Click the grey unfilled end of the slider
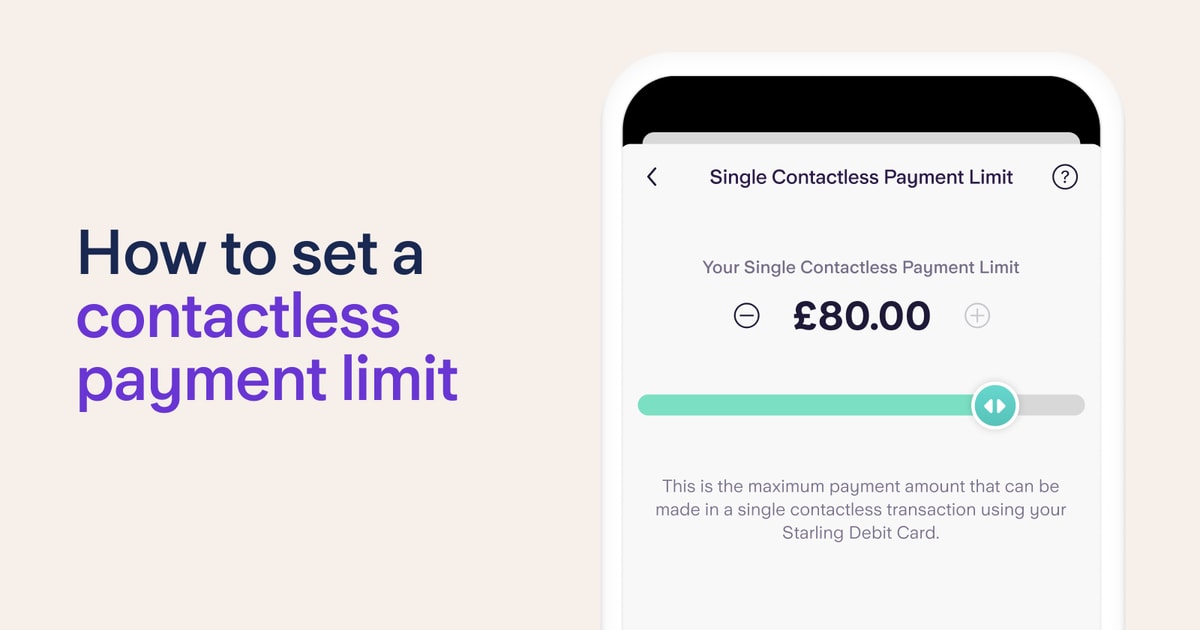Viewport: 1200px width, 630px height. coord(1051,405)
